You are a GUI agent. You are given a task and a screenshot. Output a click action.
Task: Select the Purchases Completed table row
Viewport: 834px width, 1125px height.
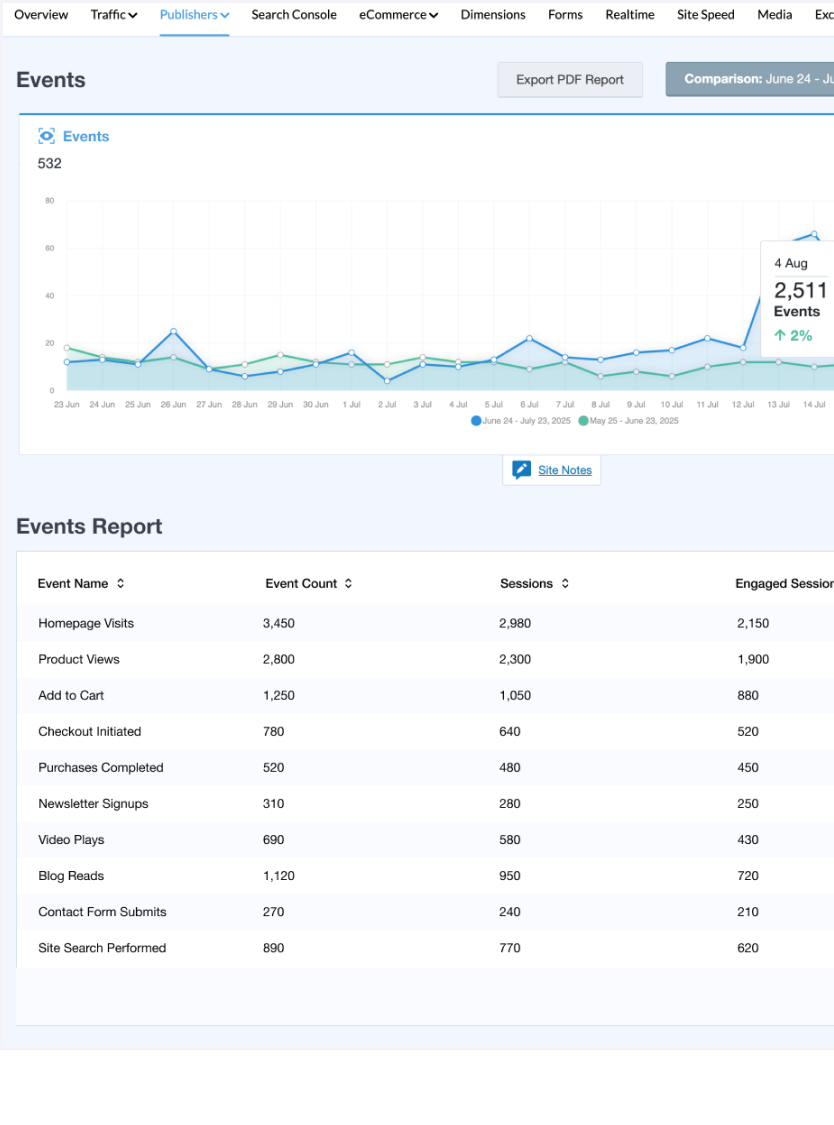(101, 768)
